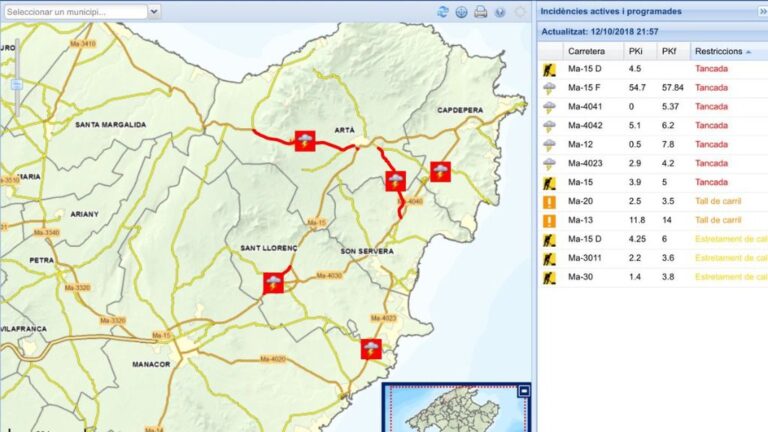Image resolution: width=768 pixels, height=432 pixels.
Task: Click roadworks icon in the Ma-15 D 4.5 row
Action: [x=548, y=69]
